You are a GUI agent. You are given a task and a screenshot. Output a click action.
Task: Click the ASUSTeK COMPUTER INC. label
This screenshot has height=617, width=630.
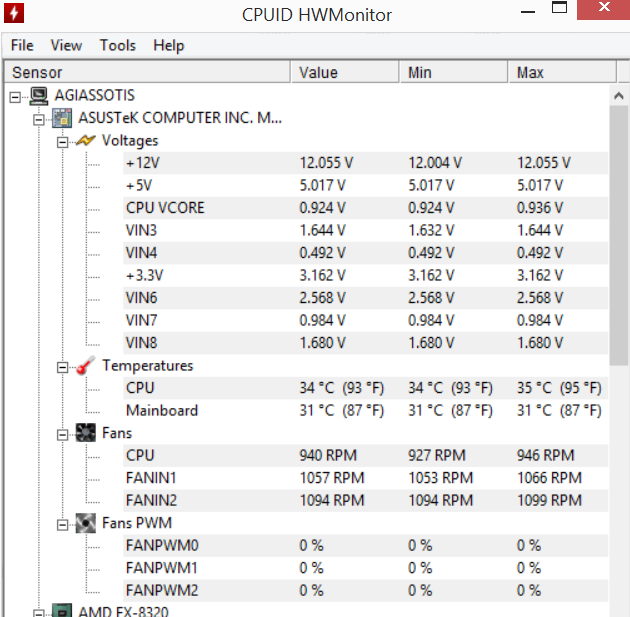pos(180,118)
